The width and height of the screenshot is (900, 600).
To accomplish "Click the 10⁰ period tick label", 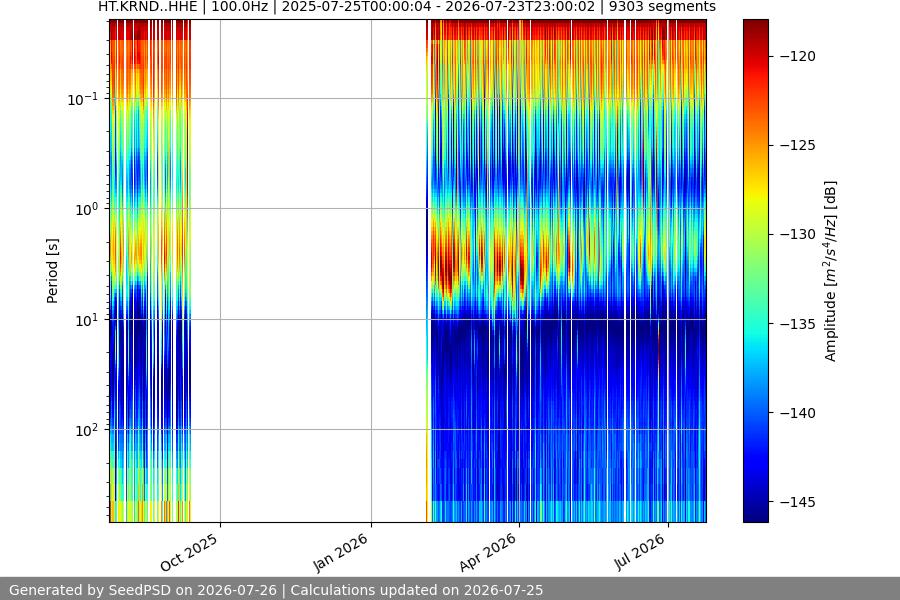I will tap(87, 209).
